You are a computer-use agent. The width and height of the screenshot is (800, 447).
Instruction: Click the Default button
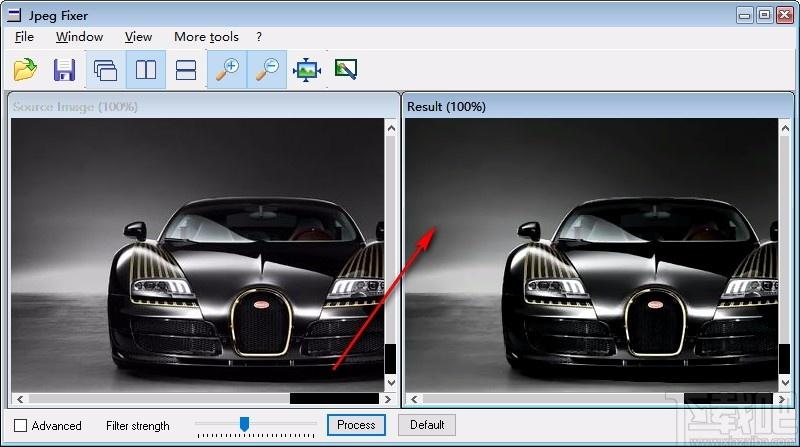click(x=427, y=425)
